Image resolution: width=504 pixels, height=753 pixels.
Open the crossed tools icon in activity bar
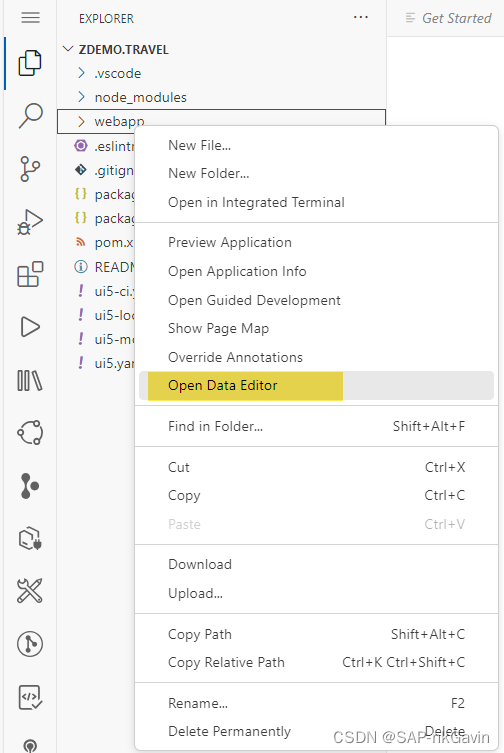[x=30, y=590]
